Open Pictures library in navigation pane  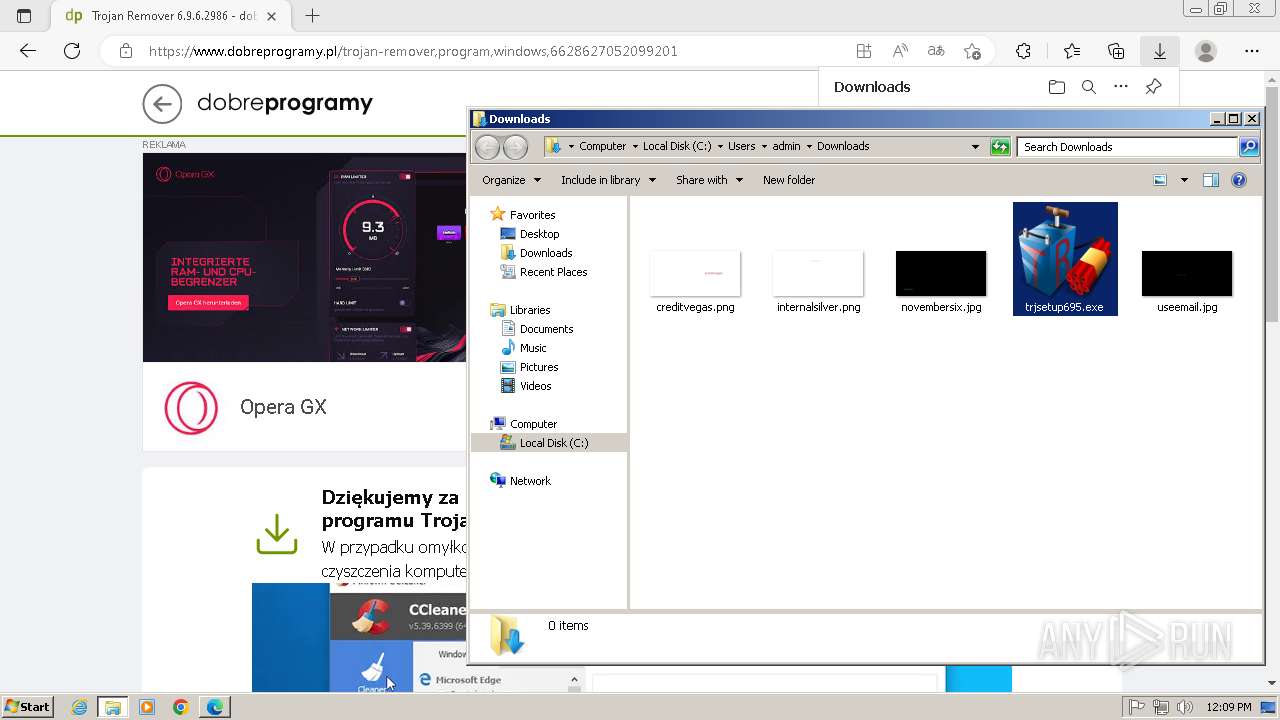539,367
